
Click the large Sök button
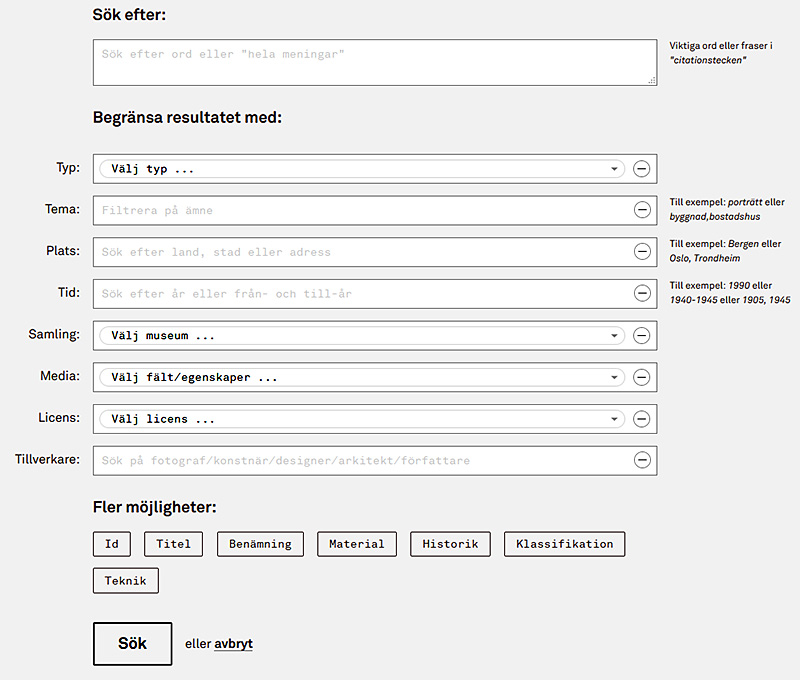click(x=133, y=644)
